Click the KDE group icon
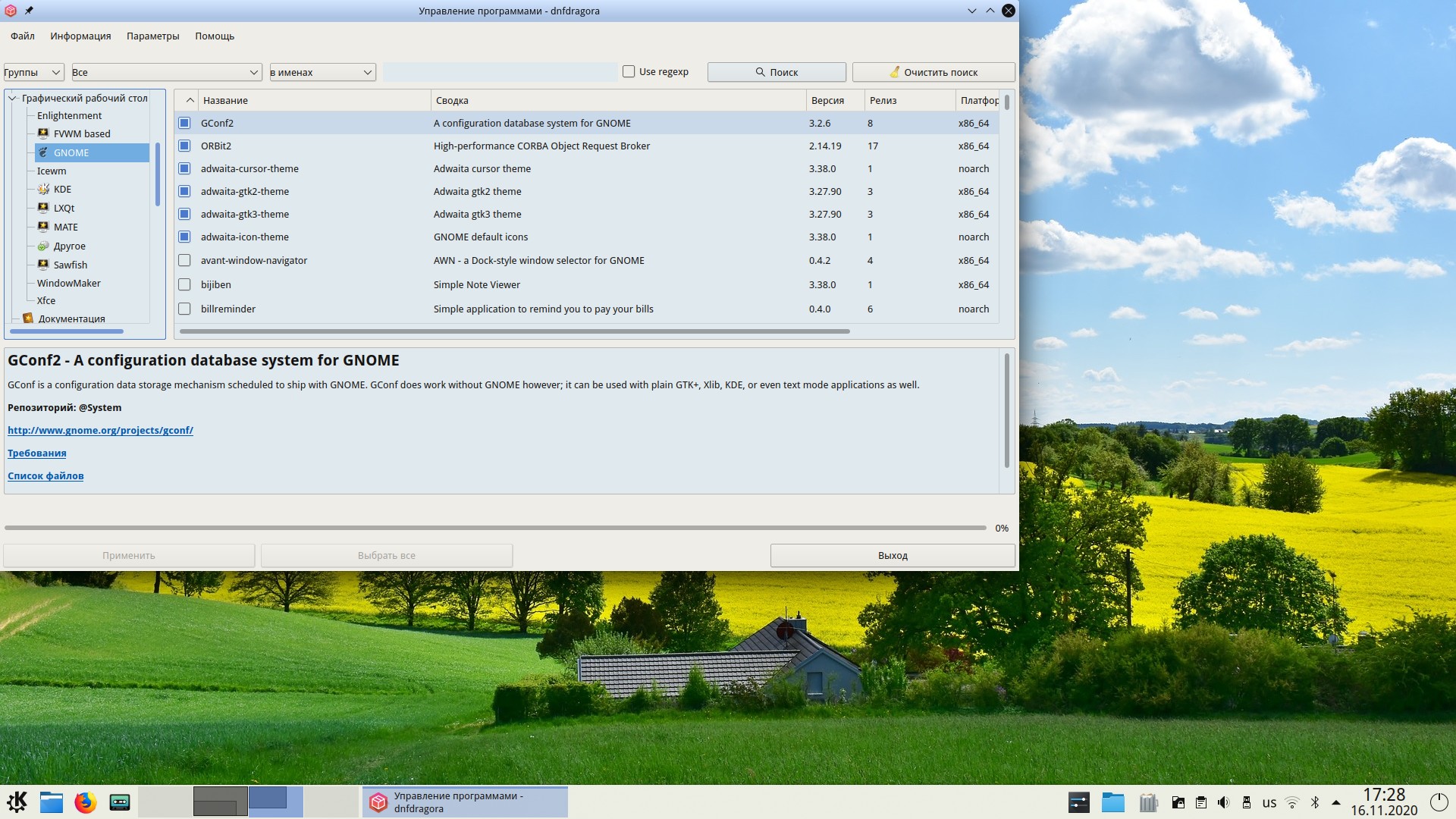This screenshot has width=1456, height=819. coord(43,190)
